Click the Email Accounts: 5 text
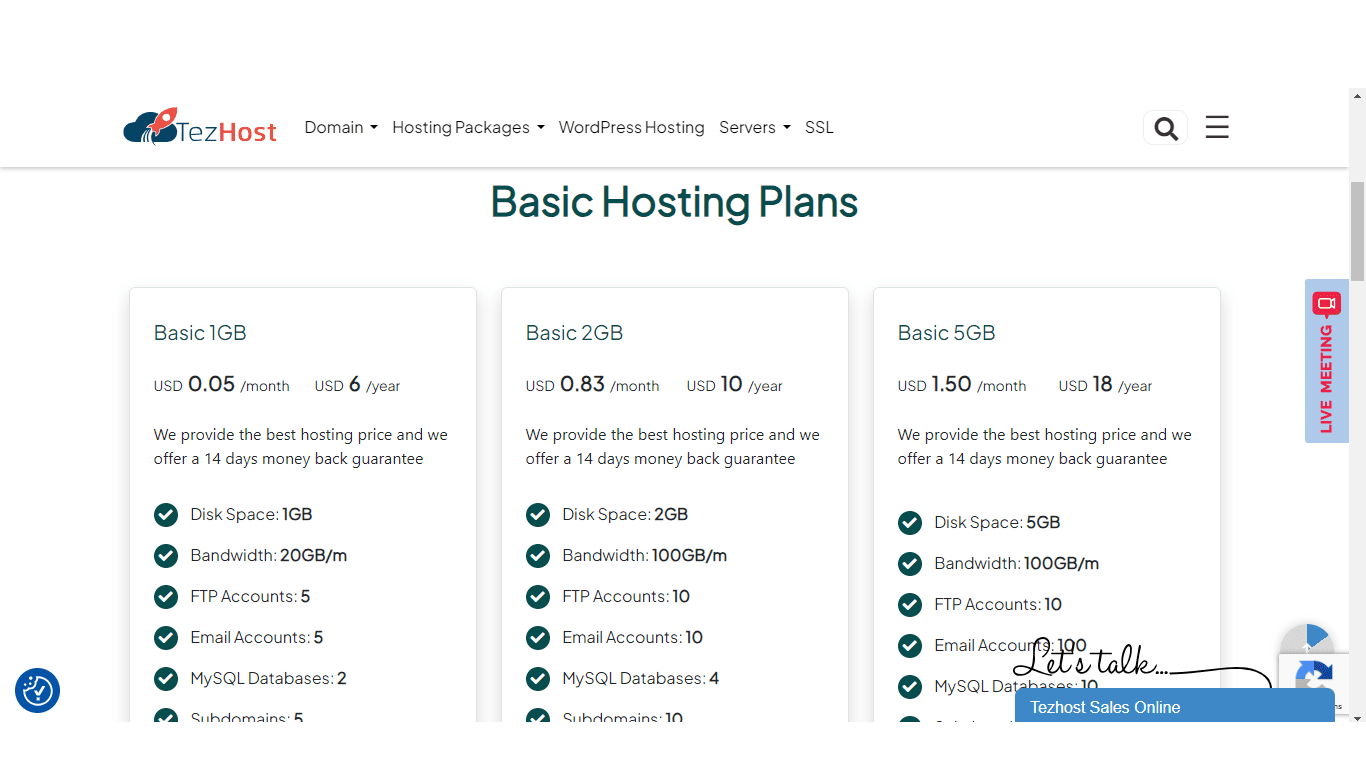1366x768 pixels. click(x=257, y=637)
